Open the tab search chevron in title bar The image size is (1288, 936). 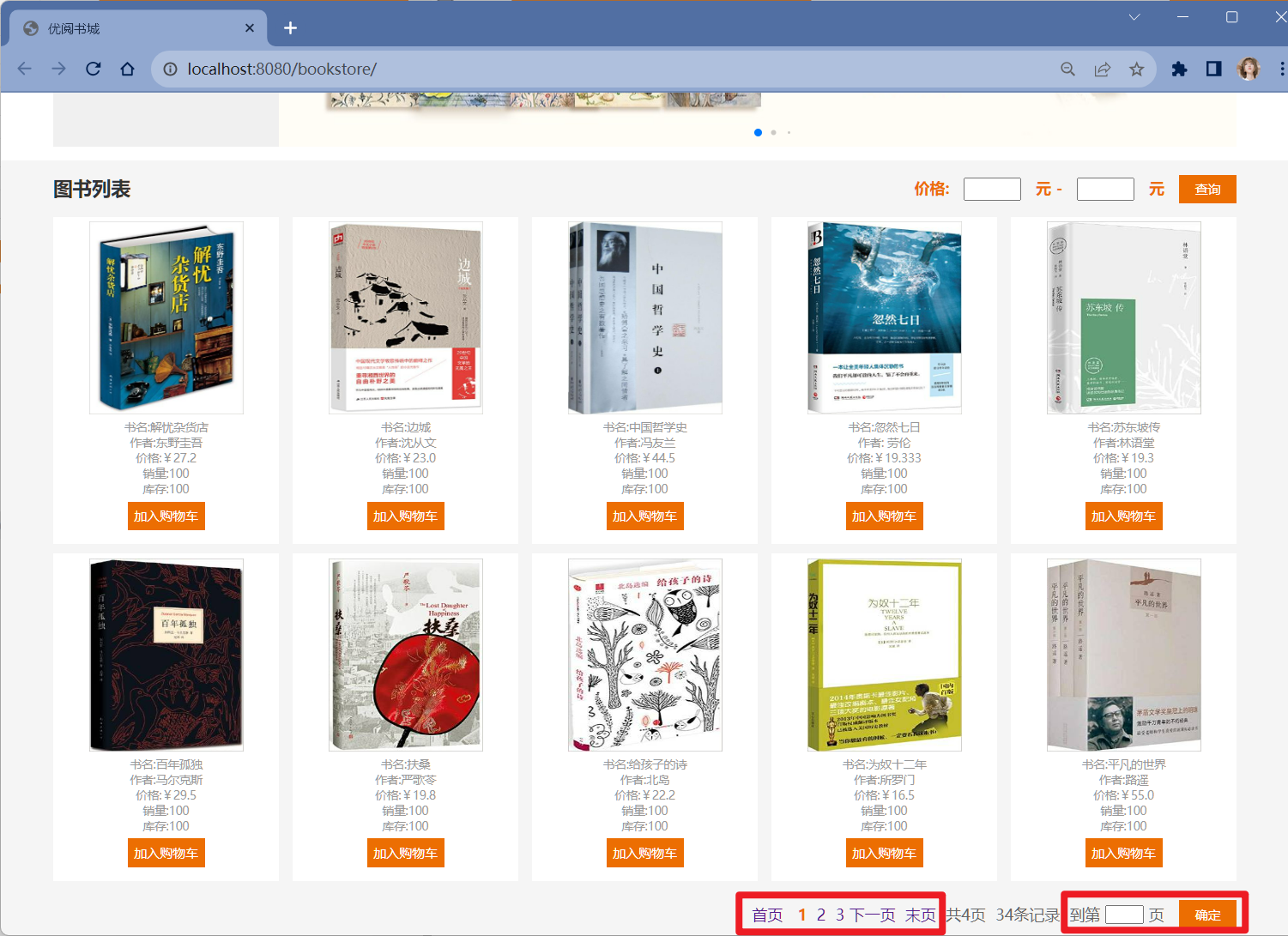coord(1134,17)
